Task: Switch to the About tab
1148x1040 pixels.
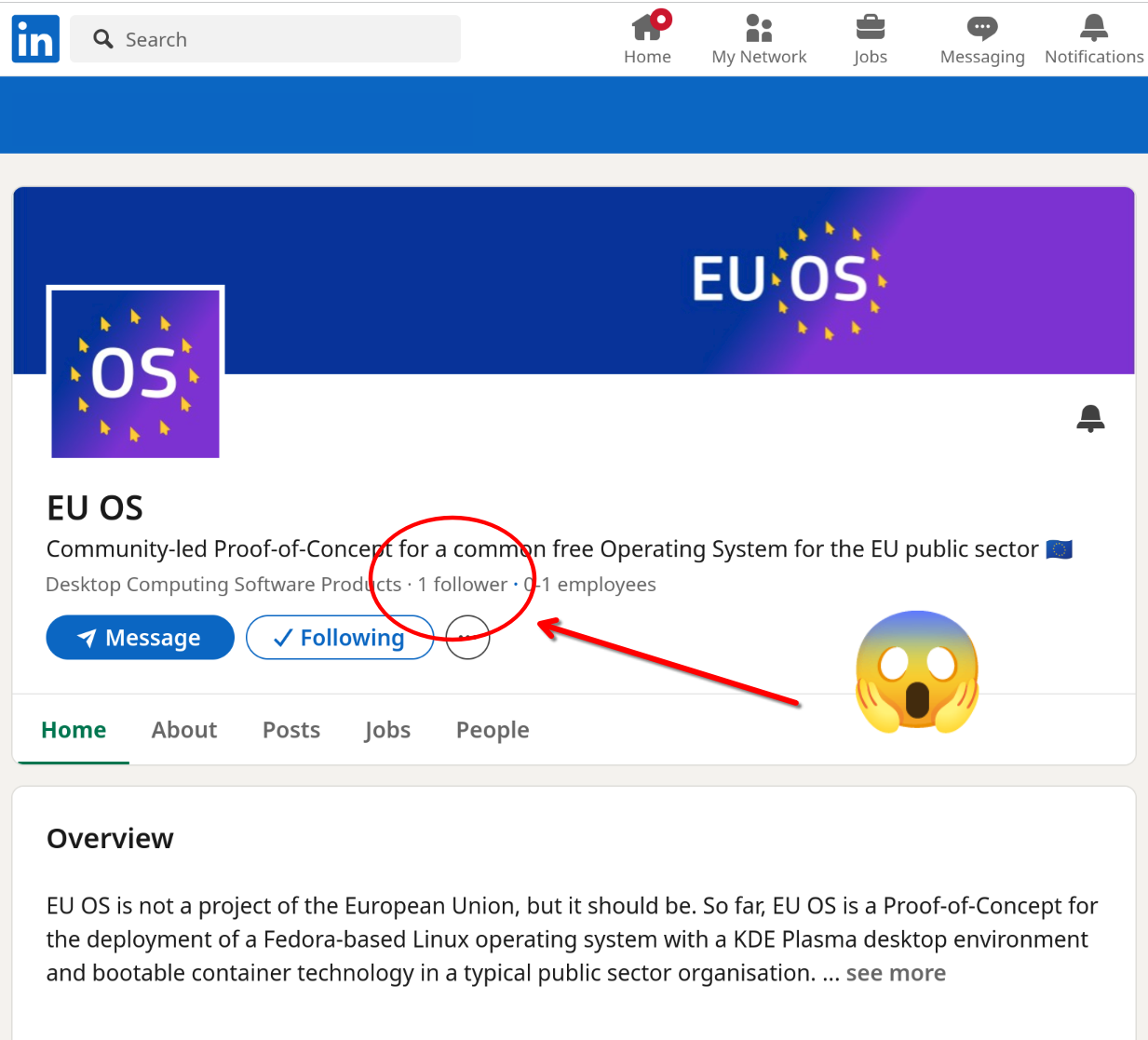Action: tap(184, 730)
